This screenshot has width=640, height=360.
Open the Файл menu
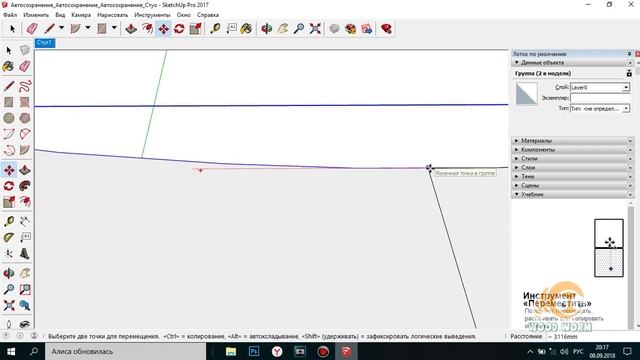[x=10, y=15]
